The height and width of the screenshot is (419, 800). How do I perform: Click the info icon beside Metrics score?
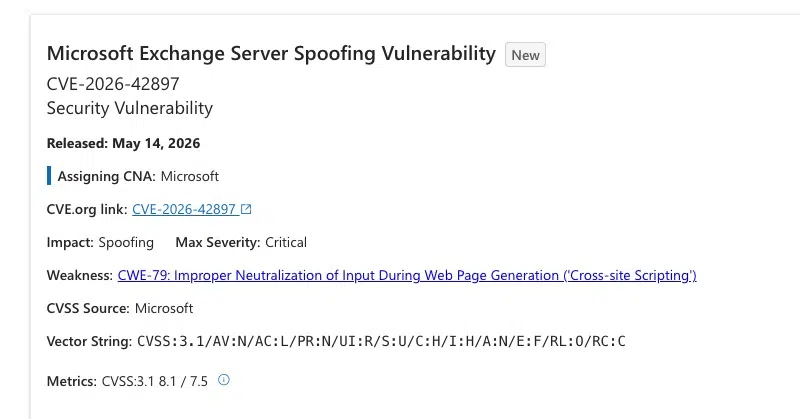pos(223,380)
